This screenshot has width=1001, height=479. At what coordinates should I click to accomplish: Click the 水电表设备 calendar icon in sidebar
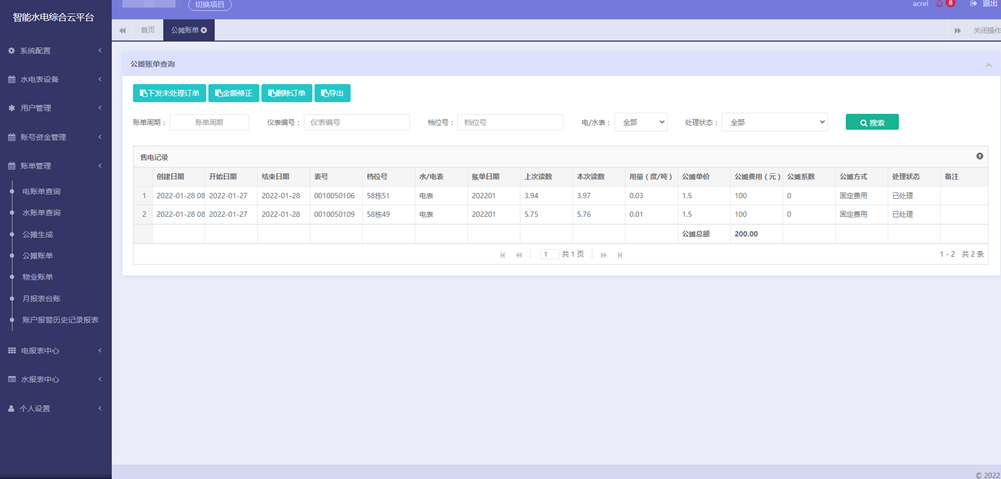(x=11, y=80)
